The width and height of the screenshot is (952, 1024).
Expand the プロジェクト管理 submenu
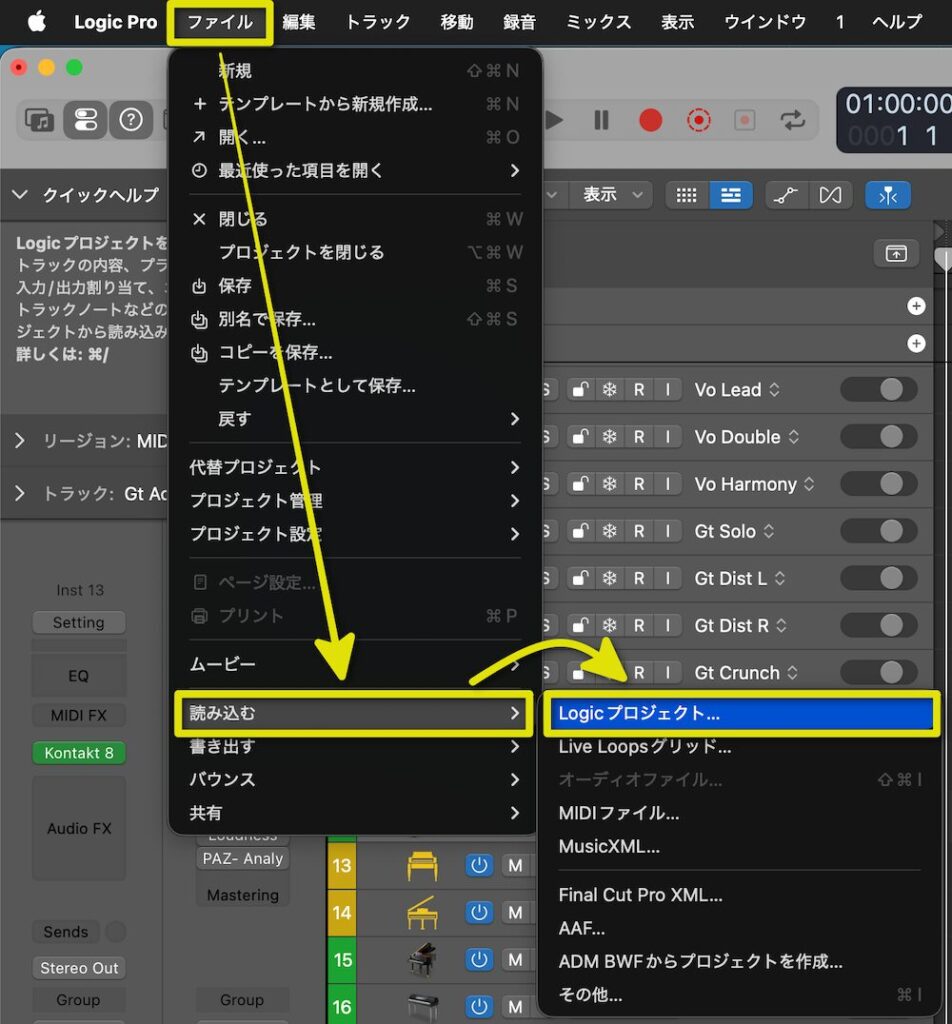355,501
